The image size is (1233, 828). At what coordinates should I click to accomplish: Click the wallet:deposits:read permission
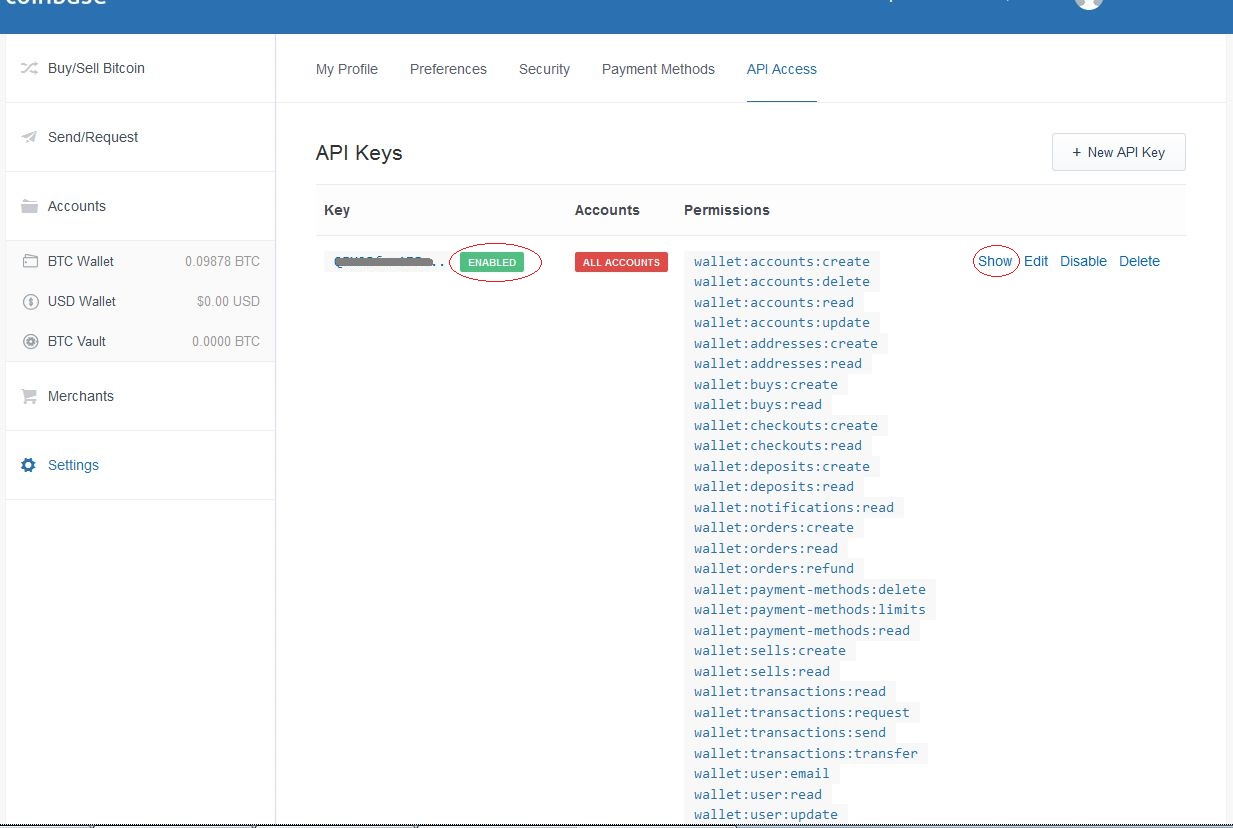click(x=774, y=487)
